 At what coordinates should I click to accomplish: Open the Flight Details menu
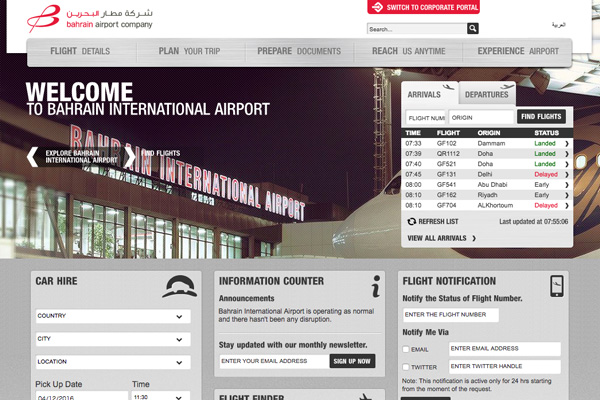[80, 51]
